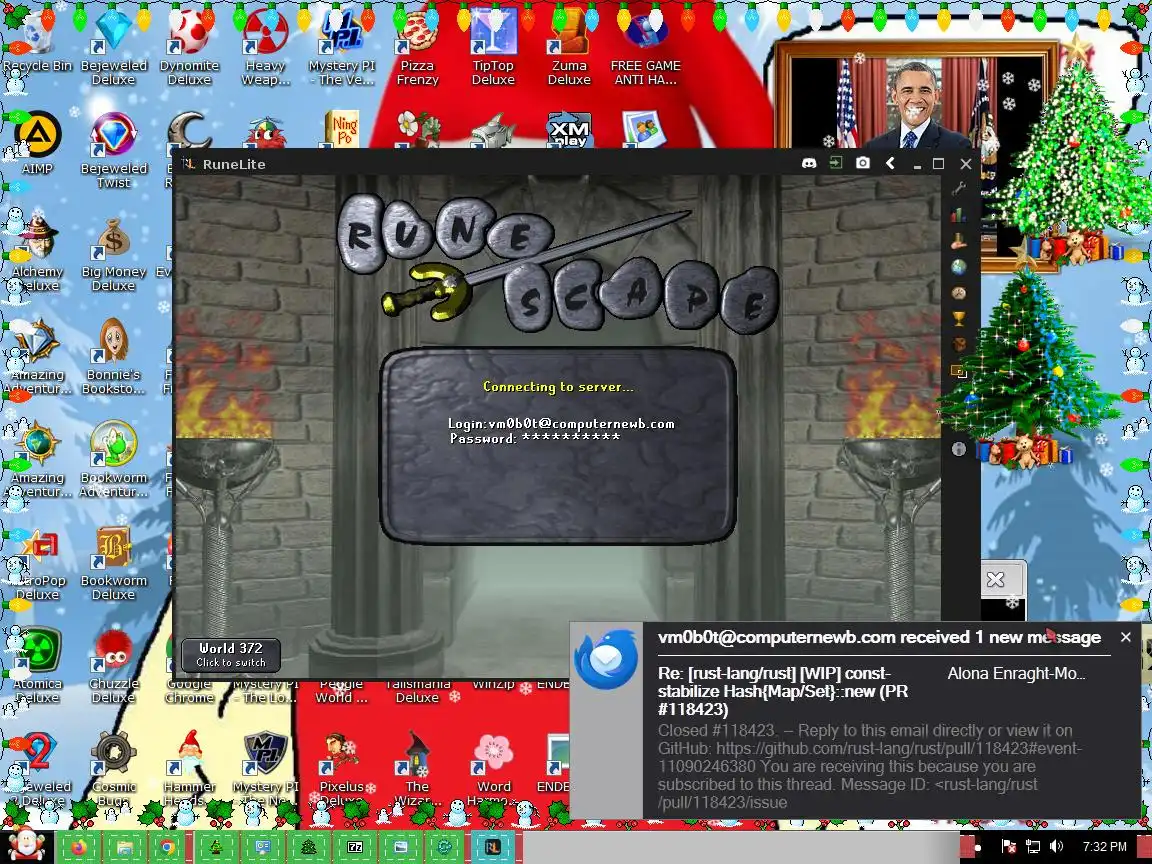Open File Explorer from the taskbar
Viewport: 1152px width, 864px height.
click(124, 847)
